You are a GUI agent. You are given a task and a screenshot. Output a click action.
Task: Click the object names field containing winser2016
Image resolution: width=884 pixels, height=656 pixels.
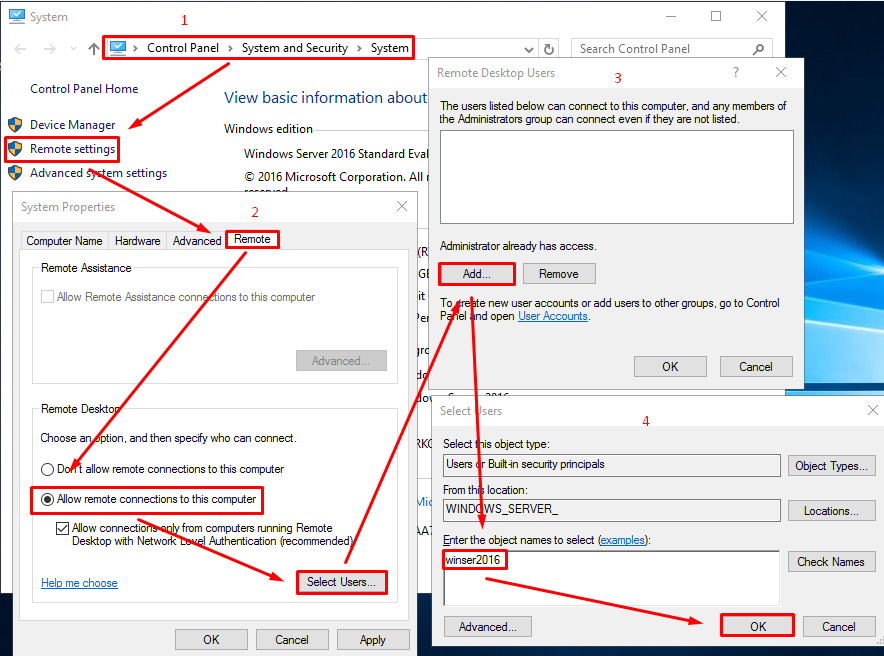pyautogui.click(x=612, y=578)
